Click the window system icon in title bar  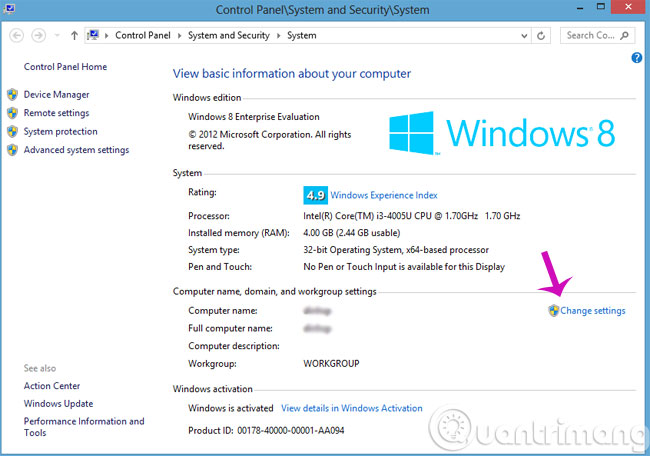point(8,8)
